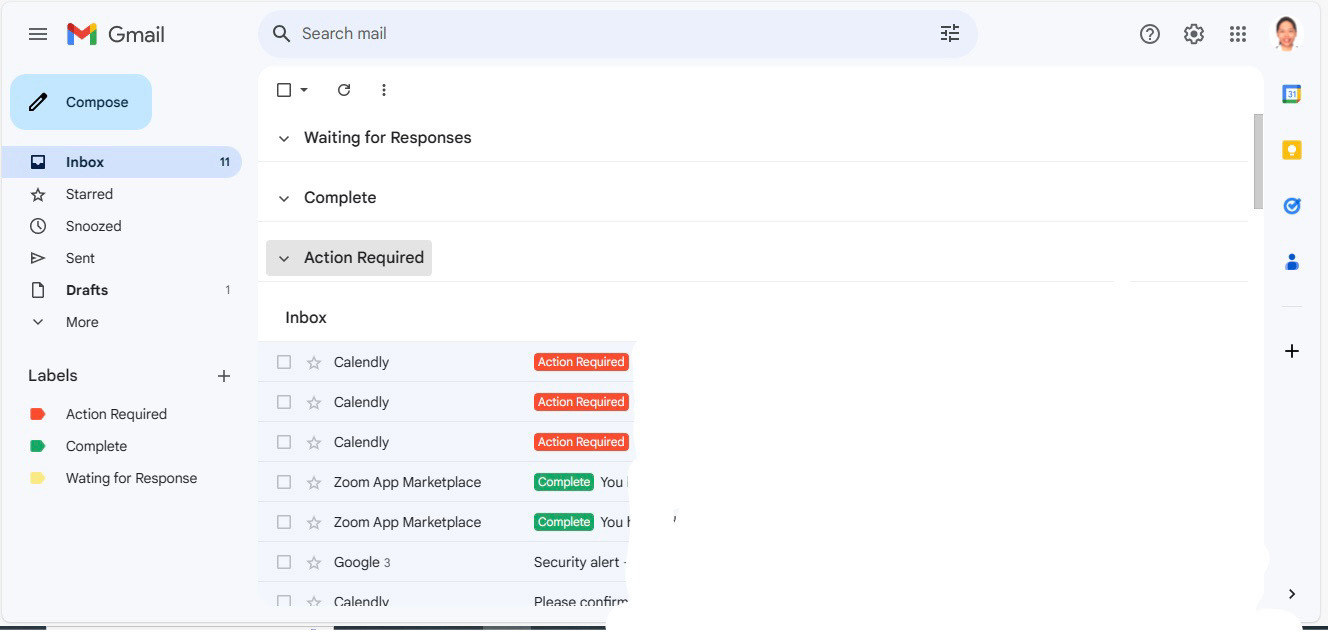Expand the More folders list

click(81, 322)
